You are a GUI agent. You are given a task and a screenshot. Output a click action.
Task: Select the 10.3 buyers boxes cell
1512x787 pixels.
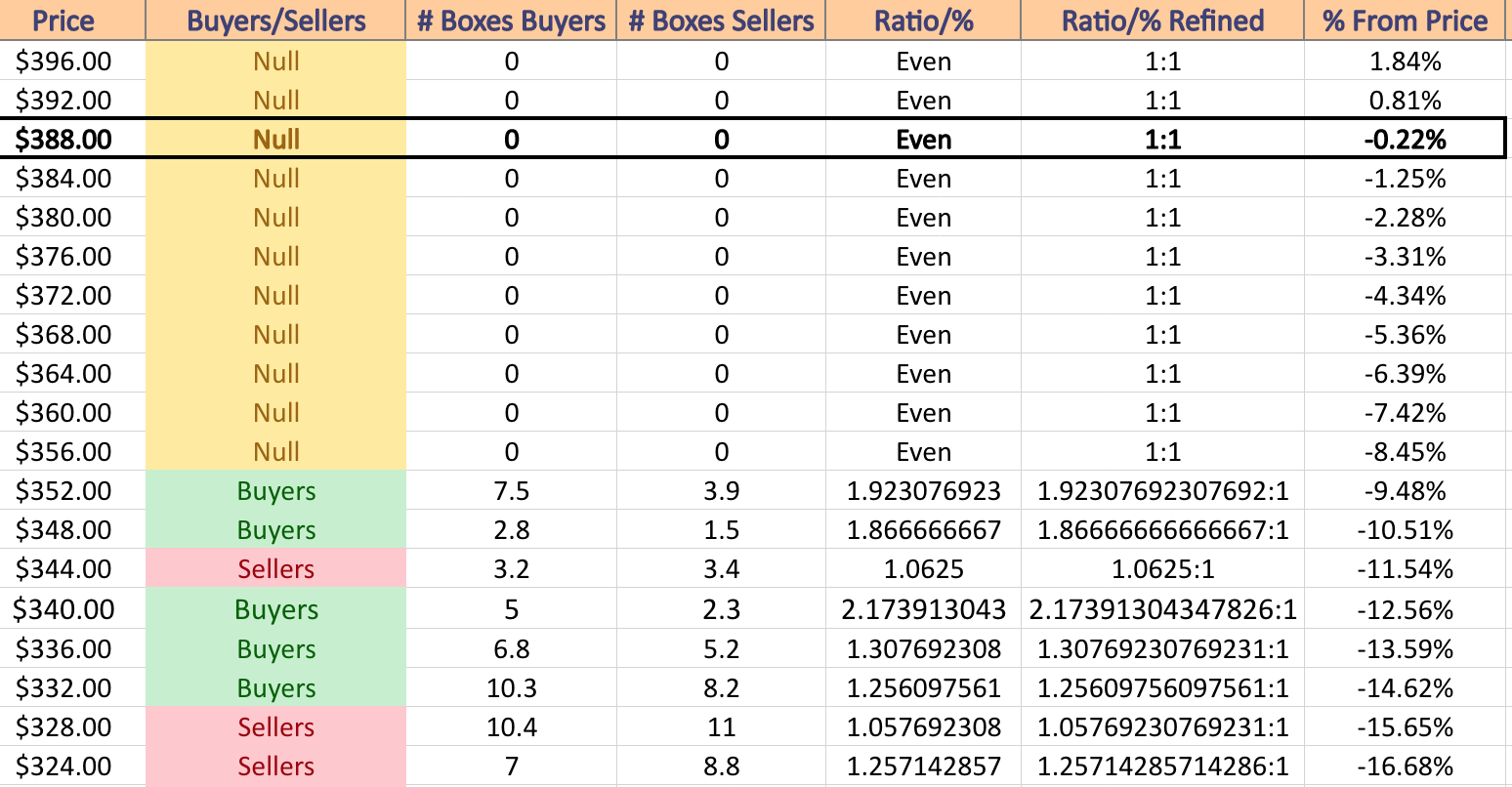(x=512, y=688)
